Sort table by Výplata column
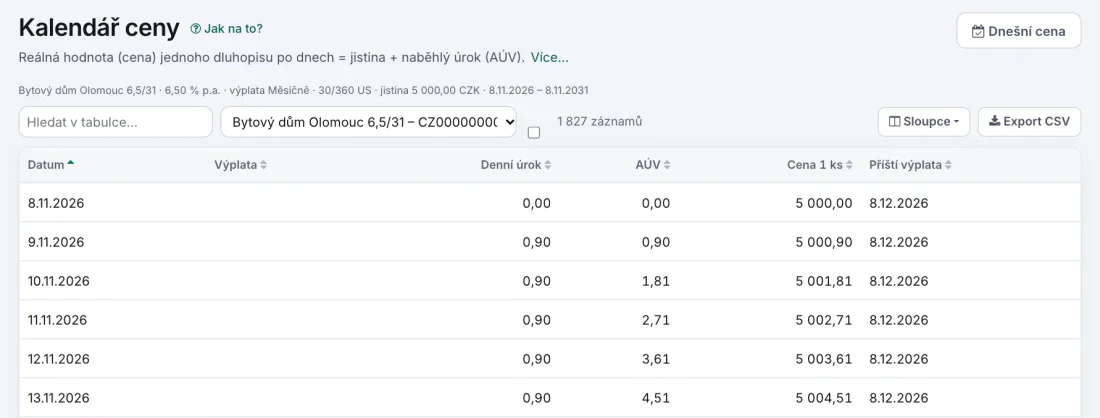Image resolution: width=1100 pixels, height=418 pixels. (241, 165)
